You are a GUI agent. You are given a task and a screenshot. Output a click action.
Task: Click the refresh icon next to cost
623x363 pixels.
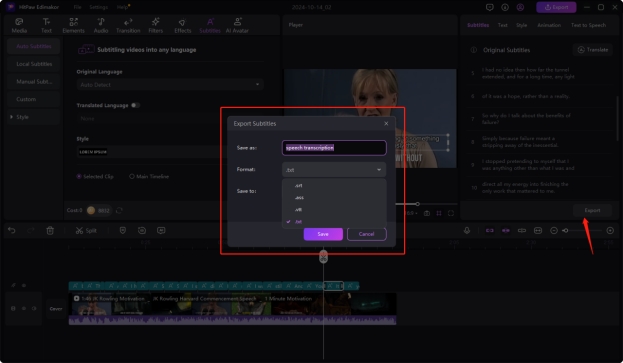tap(119, 210)
